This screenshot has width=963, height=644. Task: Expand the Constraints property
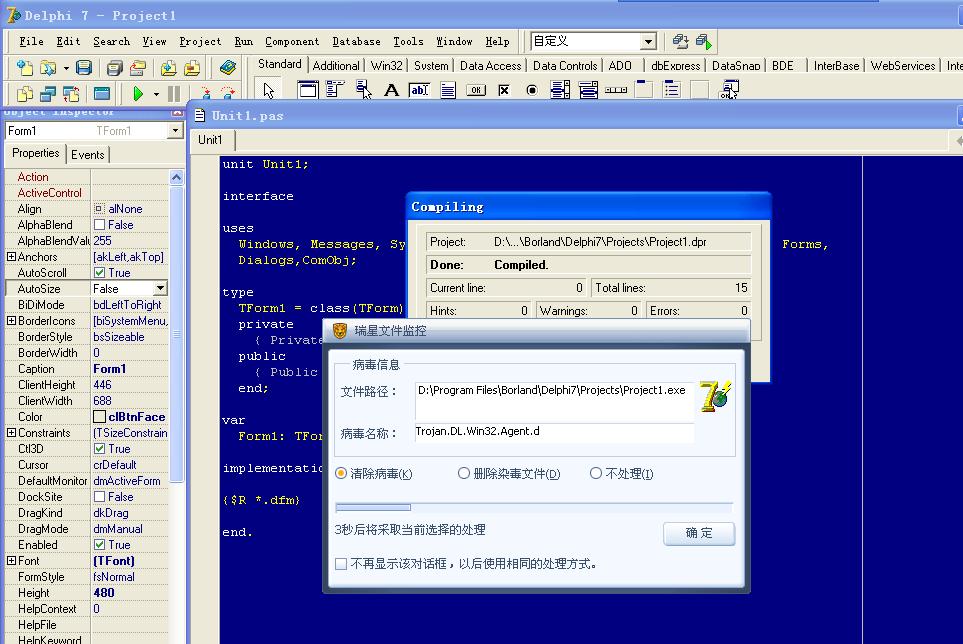coord(11,433)
